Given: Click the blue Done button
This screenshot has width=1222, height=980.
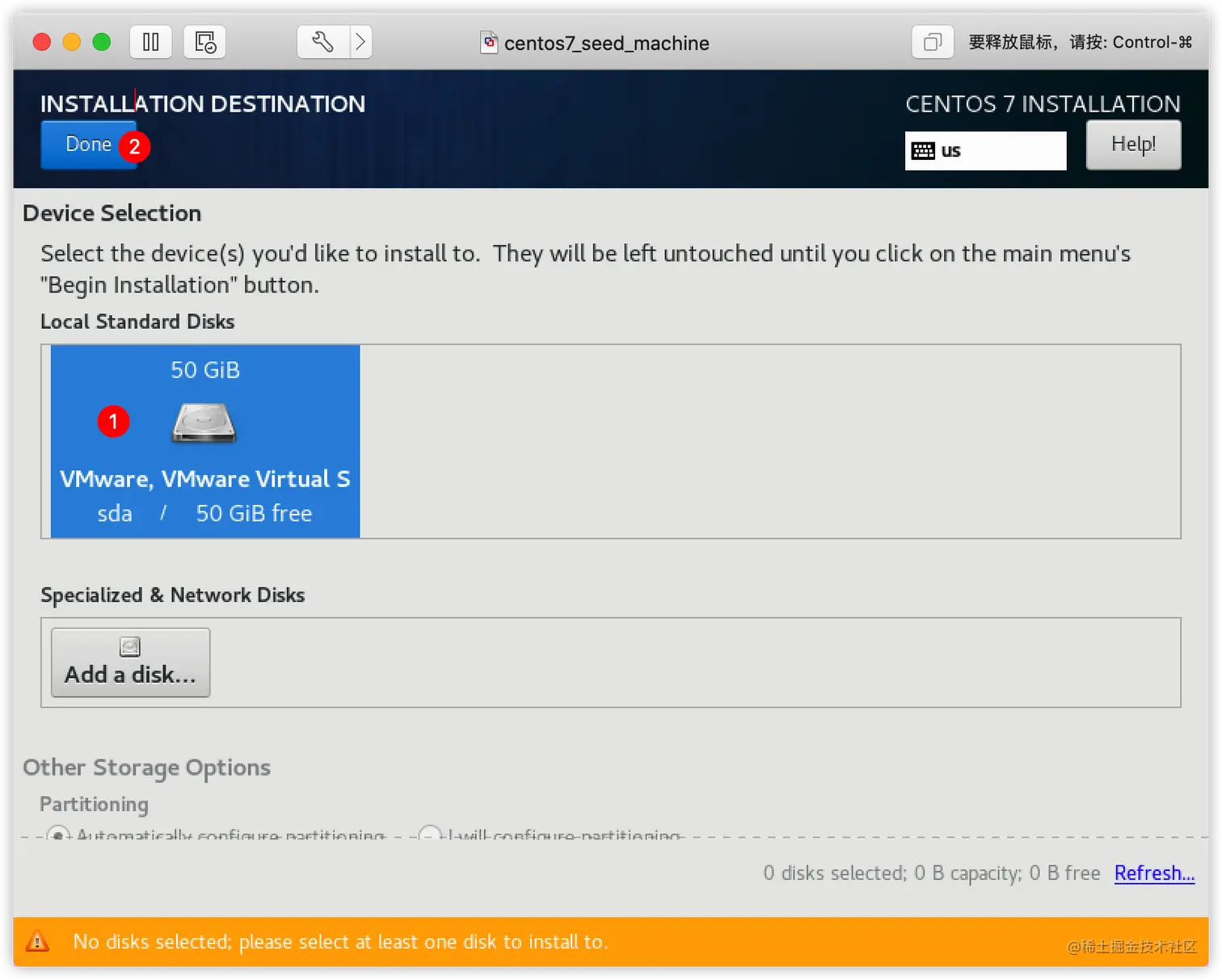Looking at the screenshot, I should 89,145.
